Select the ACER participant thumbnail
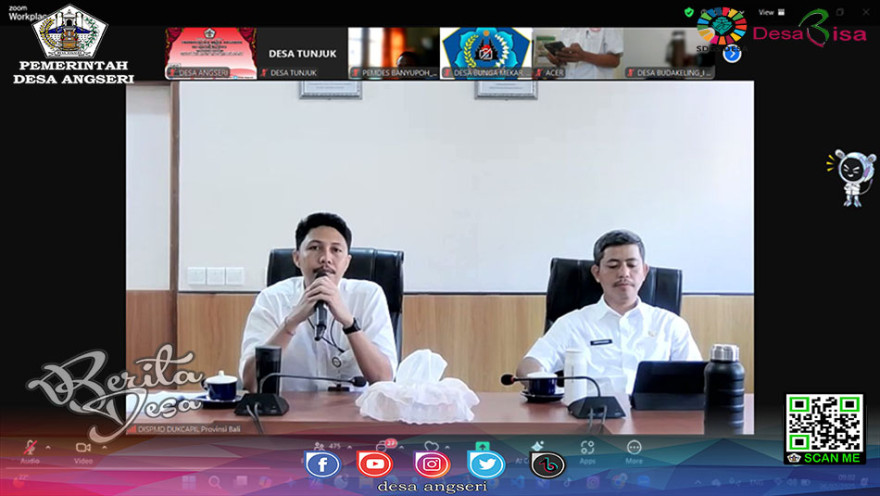Screen dimensions: 880x496 (x=578, y=53)
